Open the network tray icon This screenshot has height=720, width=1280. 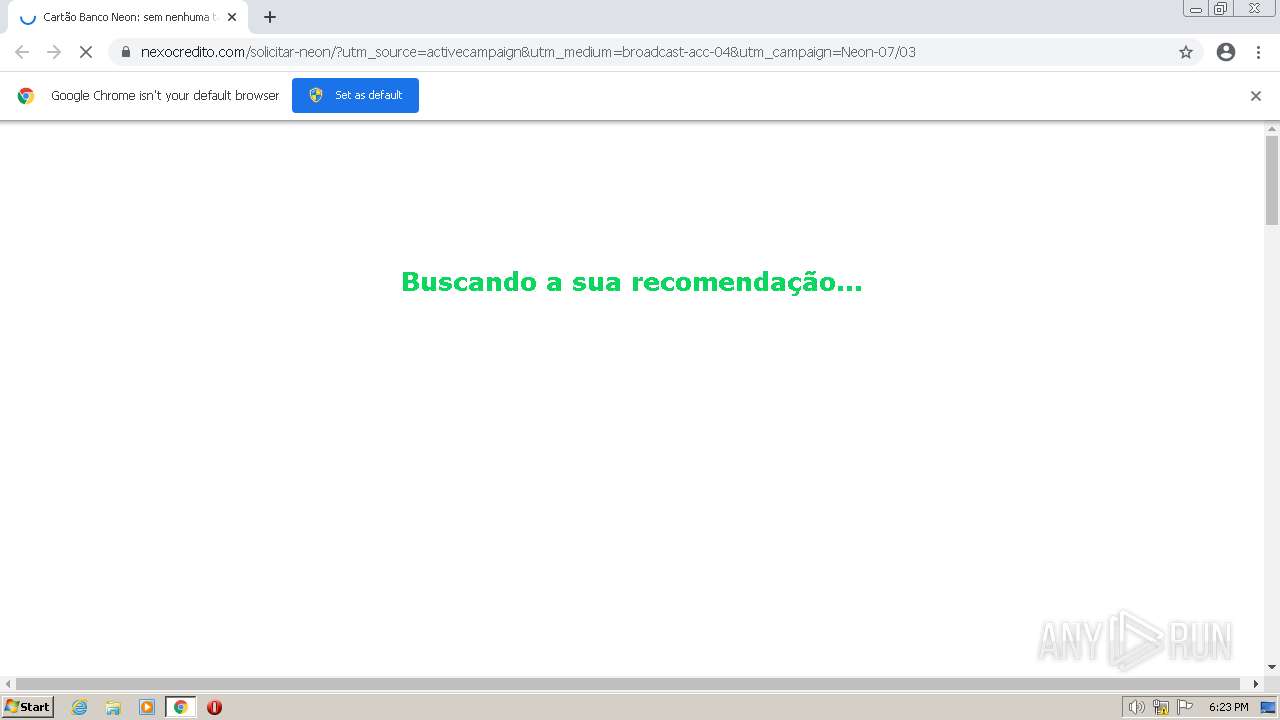click(x=1161, y=707)
